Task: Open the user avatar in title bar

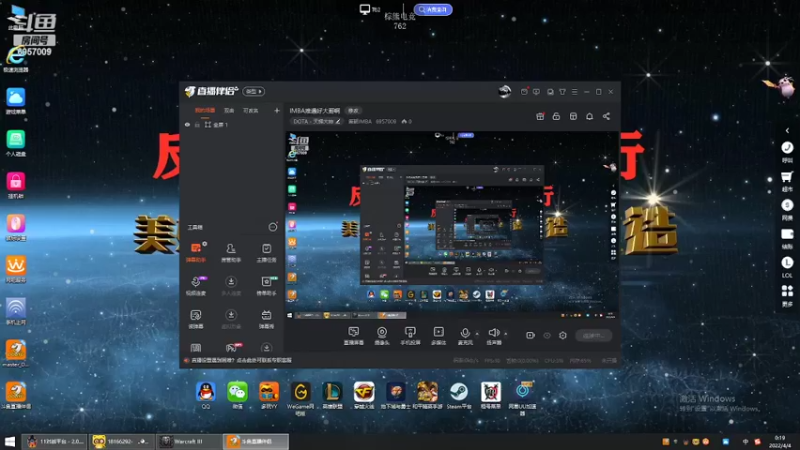Action: [505, 91]
